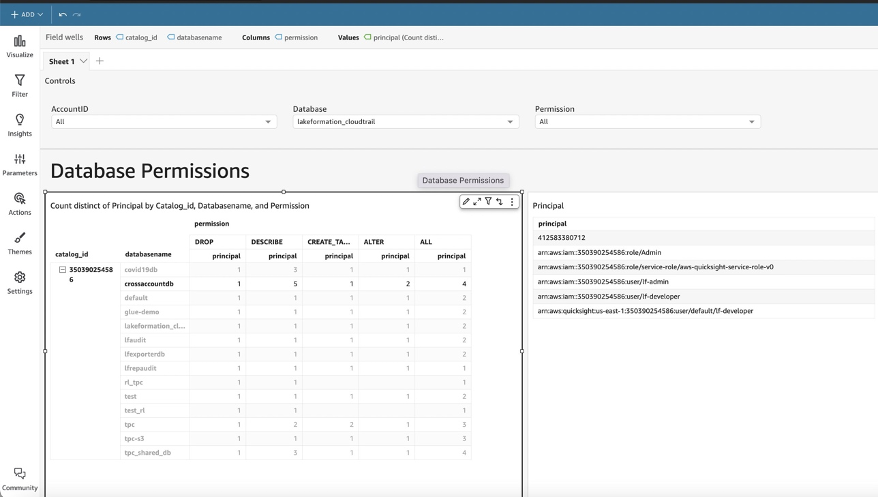
Task: Open the Filter panel in sidebar
Action: click(20, 86)
